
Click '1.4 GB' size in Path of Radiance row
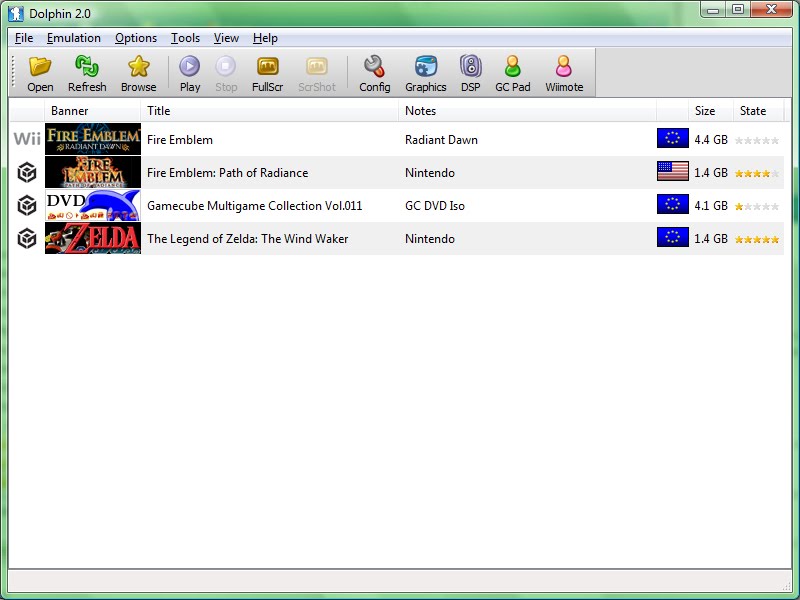711,173
